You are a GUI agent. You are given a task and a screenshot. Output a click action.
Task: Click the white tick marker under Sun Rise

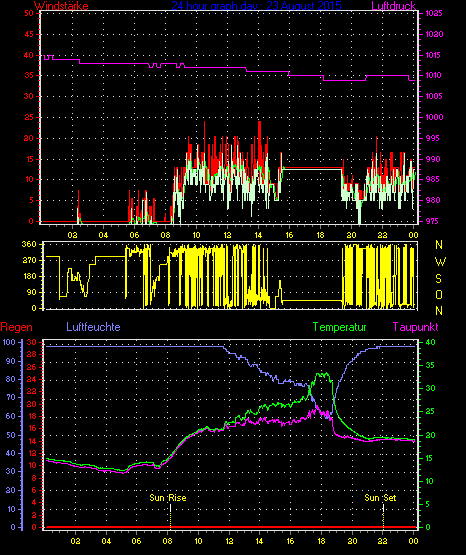coord(171,509)
